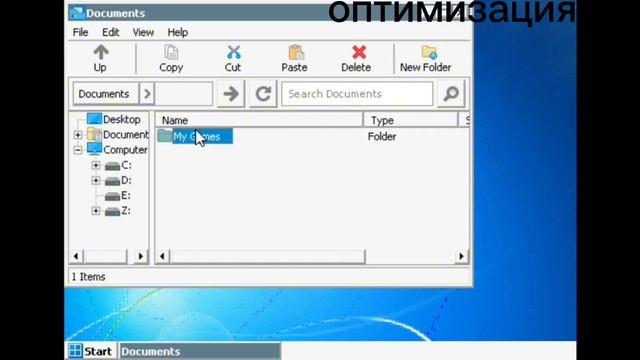Viewport: 640px width, 360px height.
Task: Expand the C: drive node
Action: pos(96,165)
